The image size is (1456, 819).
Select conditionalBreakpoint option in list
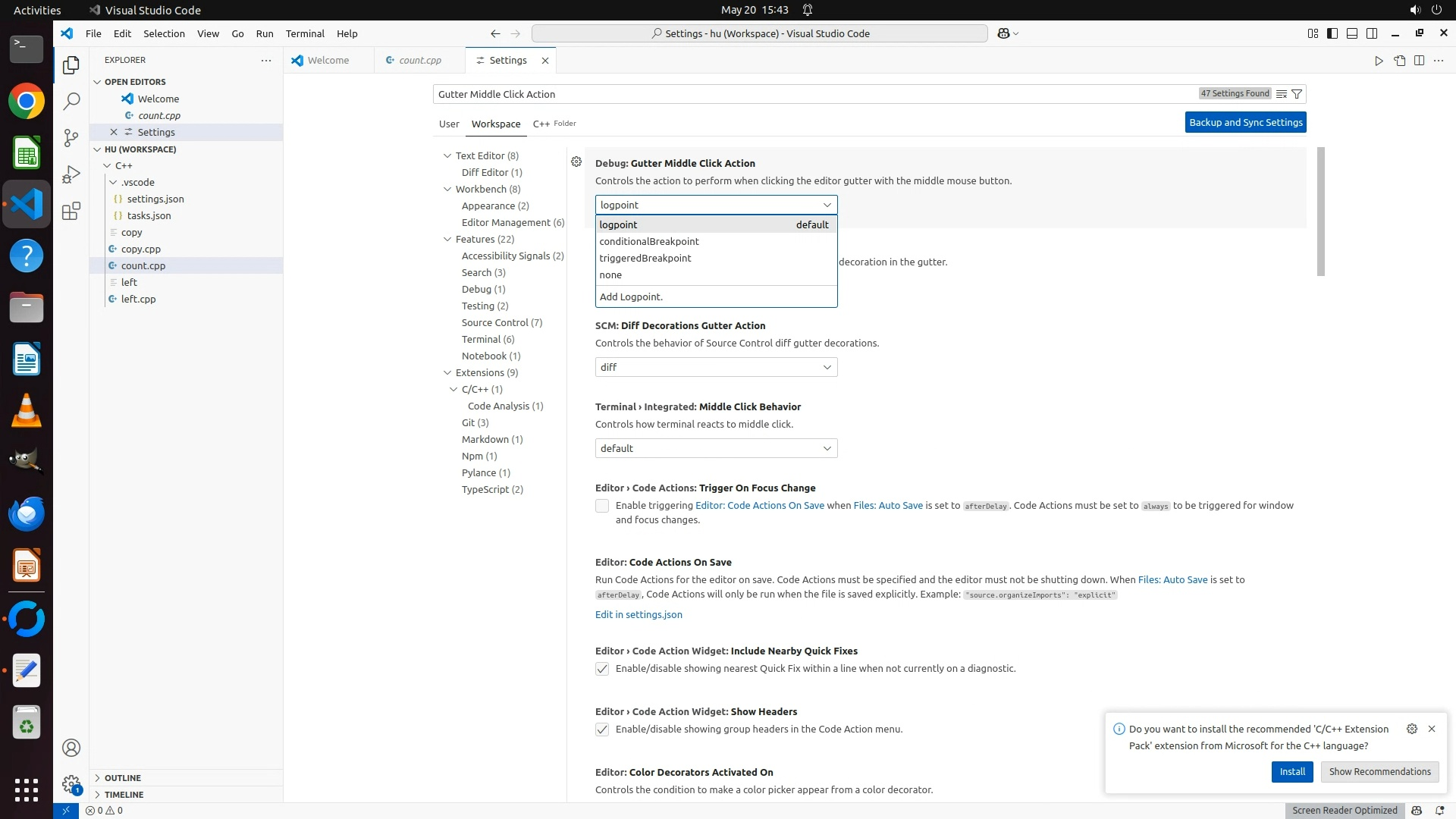click(x=649, y=241)
